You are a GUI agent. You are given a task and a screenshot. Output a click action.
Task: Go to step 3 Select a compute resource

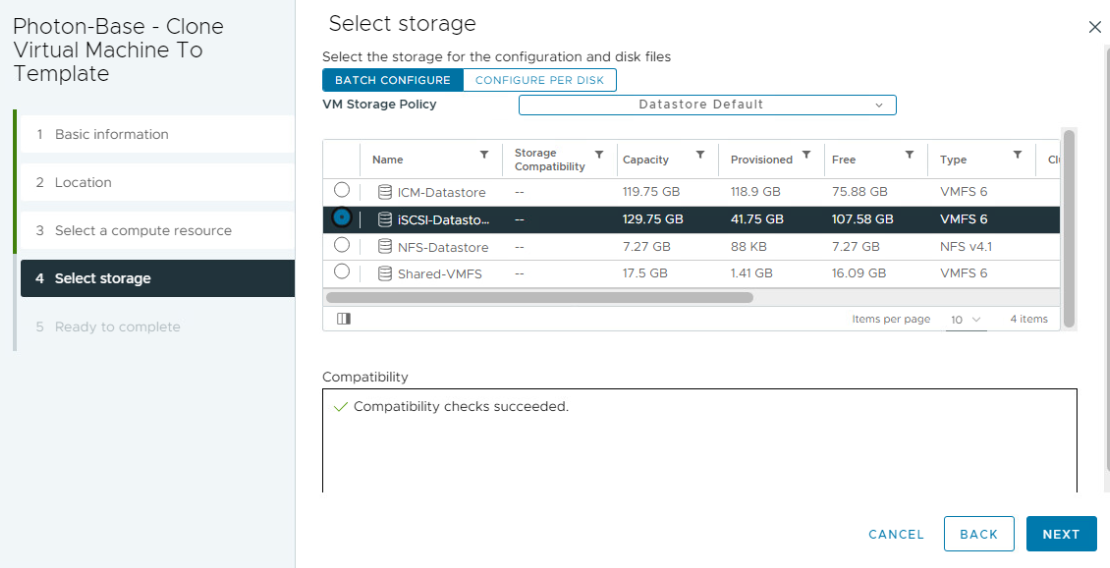(157, 230)
